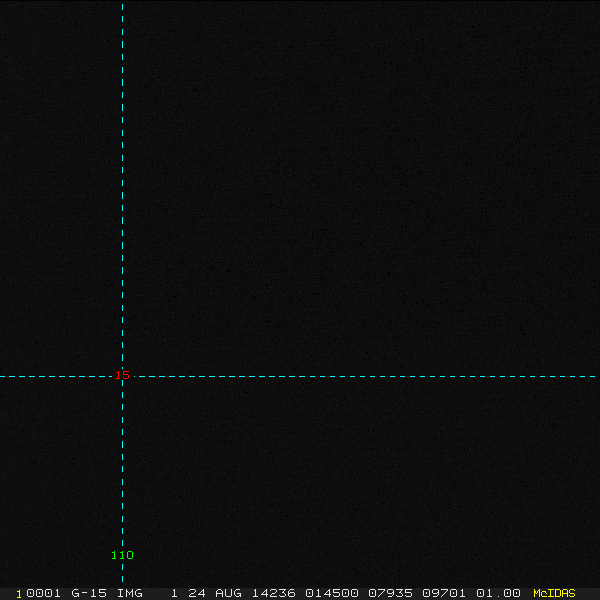The width and height of the screenshot is (600, 600).
Task: Select the 014500 time value
Action: (x=332, y=593)
